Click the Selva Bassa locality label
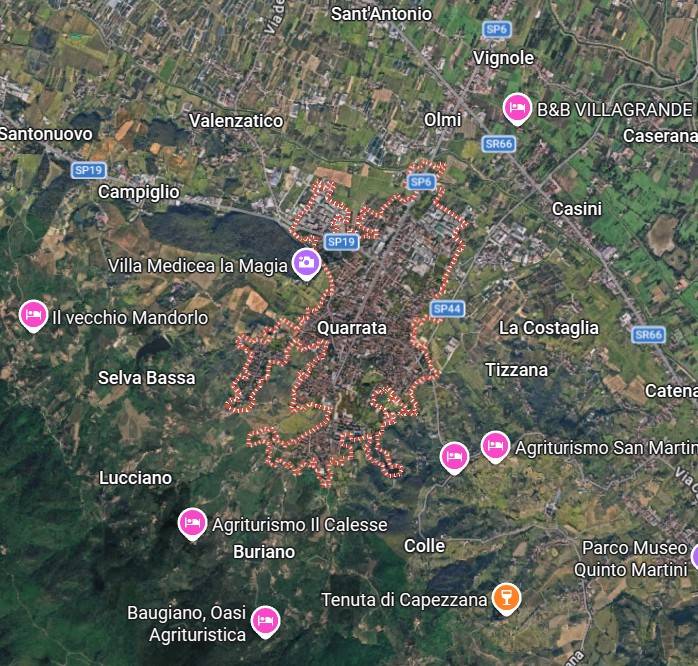The width and height of the screenshot is (698, 666). [x=146, y=378]
